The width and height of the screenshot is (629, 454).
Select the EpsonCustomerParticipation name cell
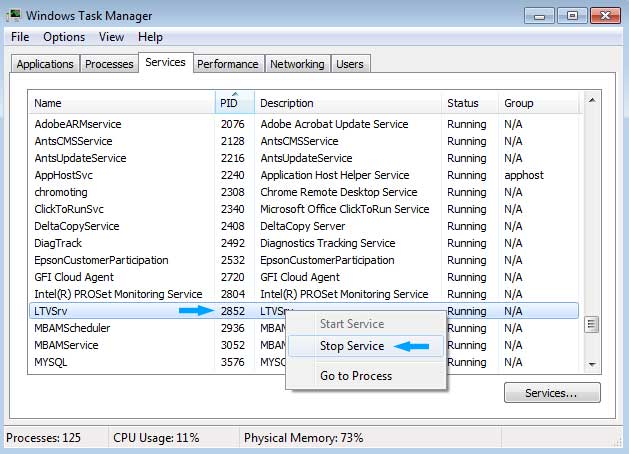[x=101, y=260]
